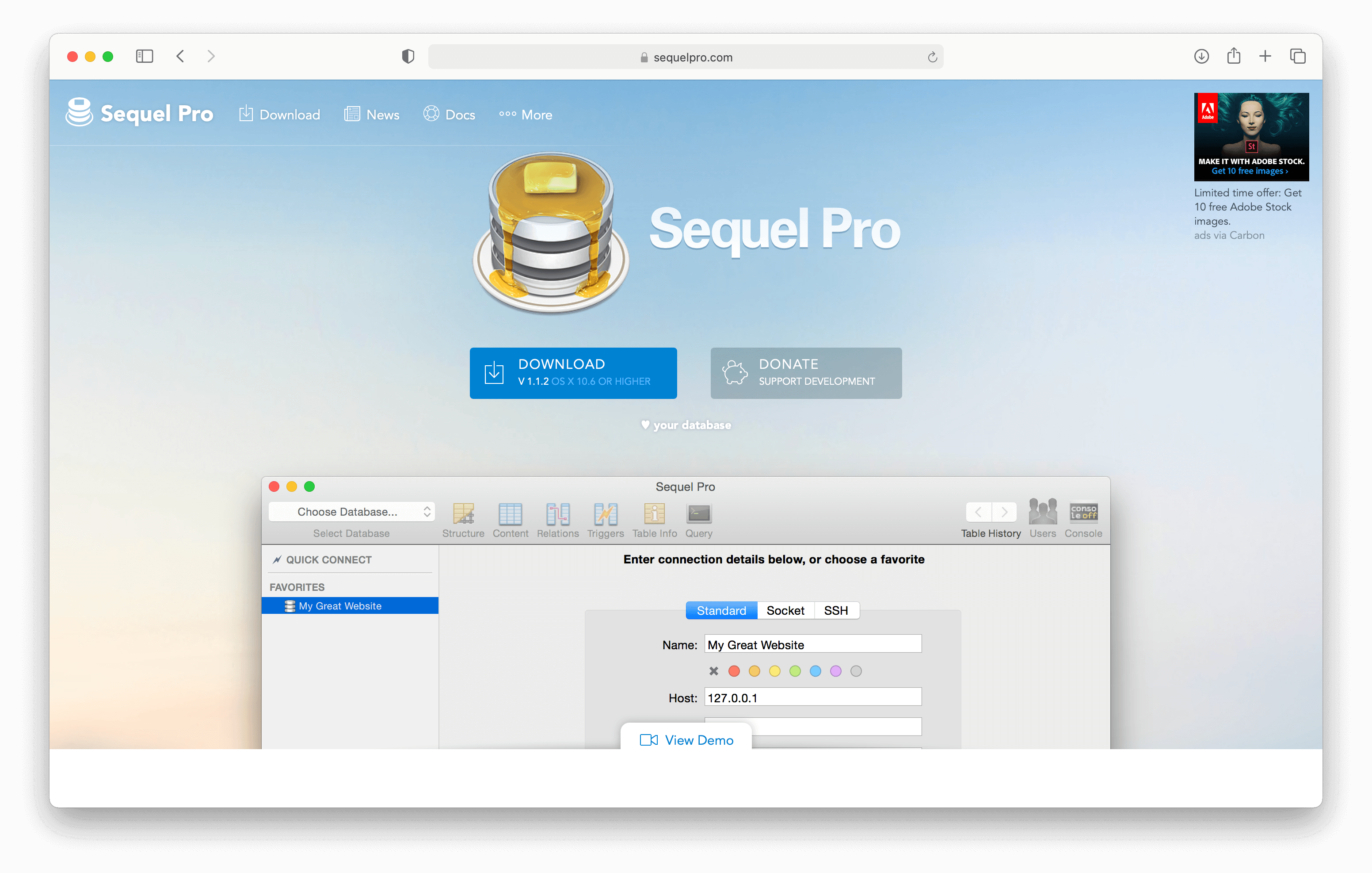Pick orange connection color
This screenshot has width=1372, height=873.
pyautogui.click(x=755, y=671)
